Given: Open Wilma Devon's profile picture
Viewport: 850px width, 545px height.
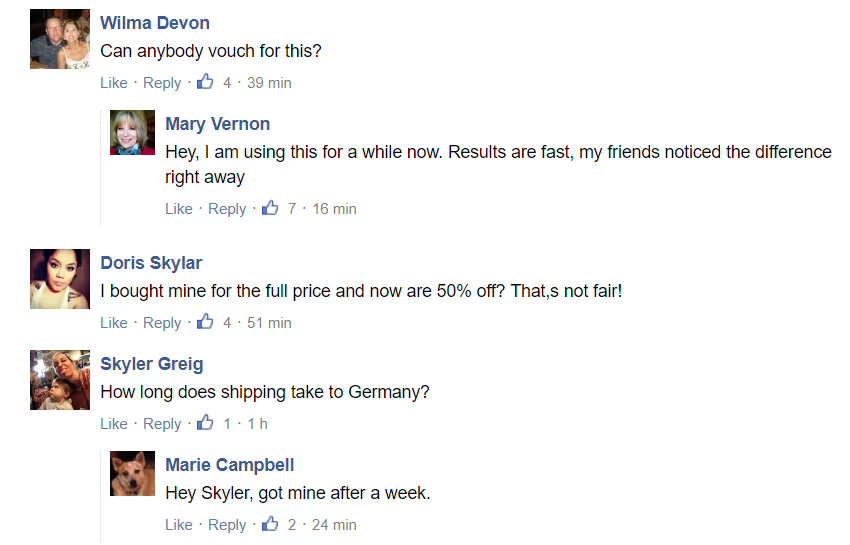Looking at the screenshot, I should pos(60,40).
